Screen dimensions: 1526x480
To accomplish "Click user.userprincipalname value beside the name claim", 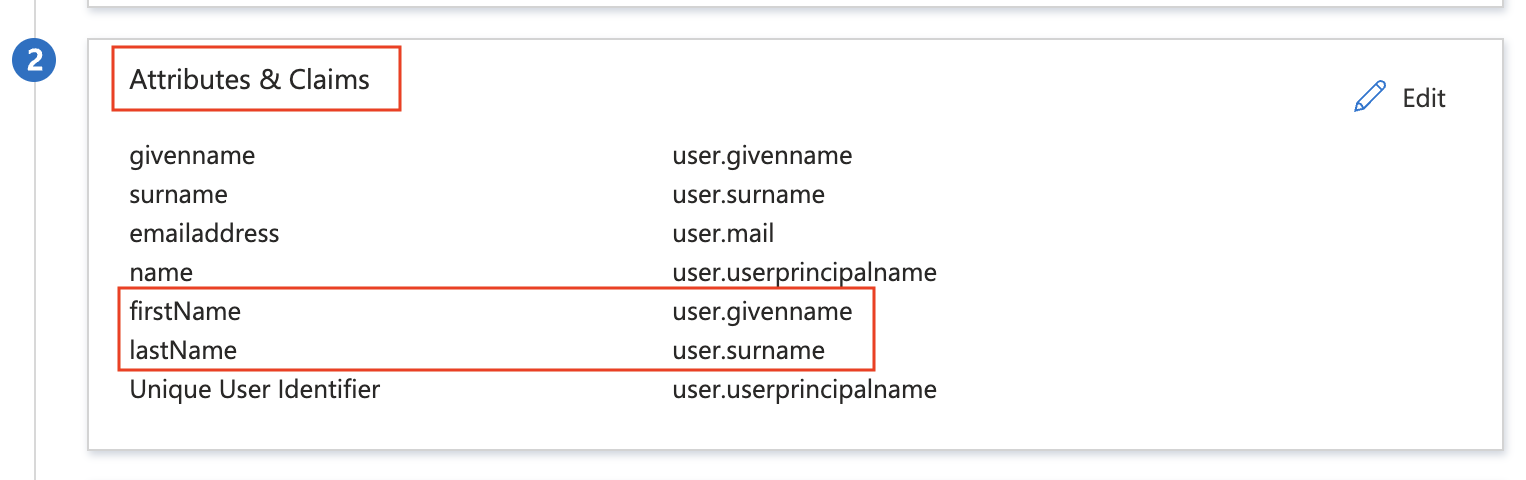I will pyautogui.click(x=804, y=272).
